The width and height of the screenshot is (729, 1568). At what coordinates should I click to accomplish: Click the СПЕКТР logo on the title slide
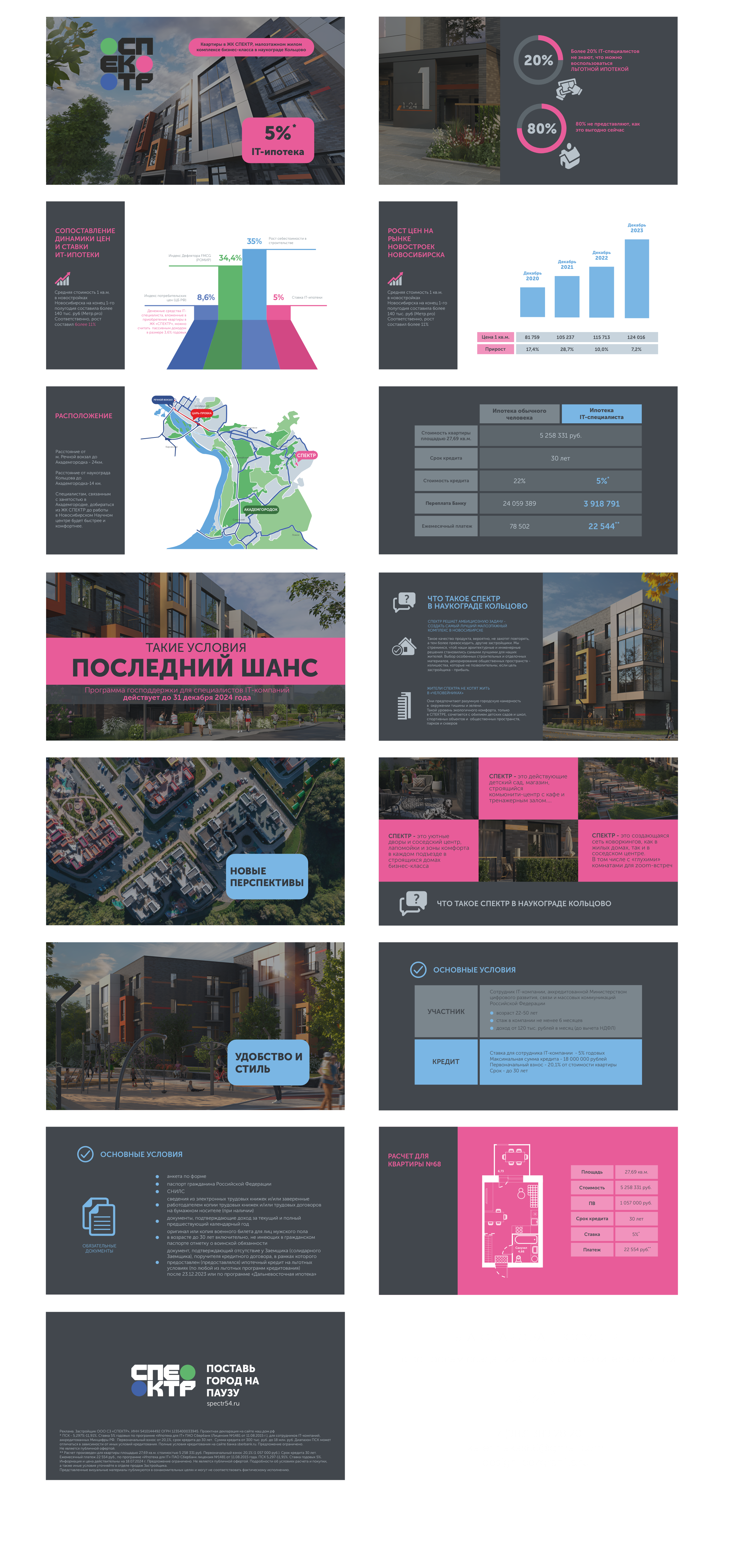tap(128, 64)
